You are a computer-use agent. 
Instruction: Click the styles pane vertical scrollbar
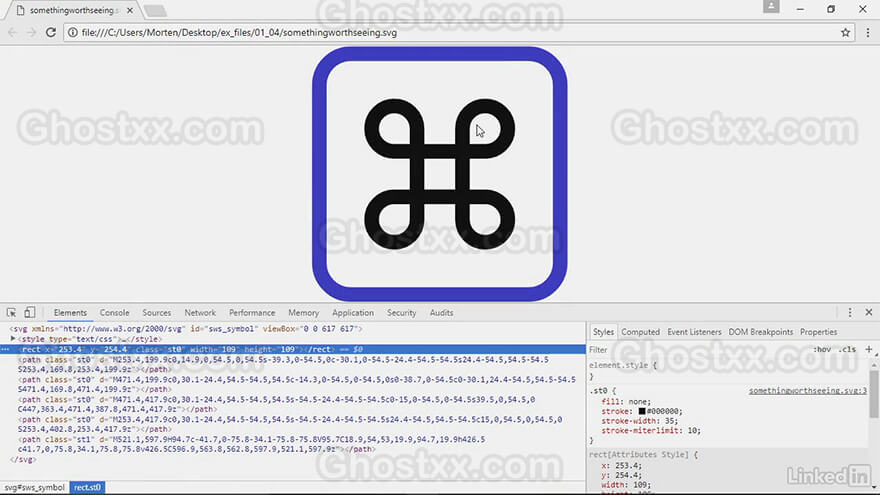tap(874, 393)
